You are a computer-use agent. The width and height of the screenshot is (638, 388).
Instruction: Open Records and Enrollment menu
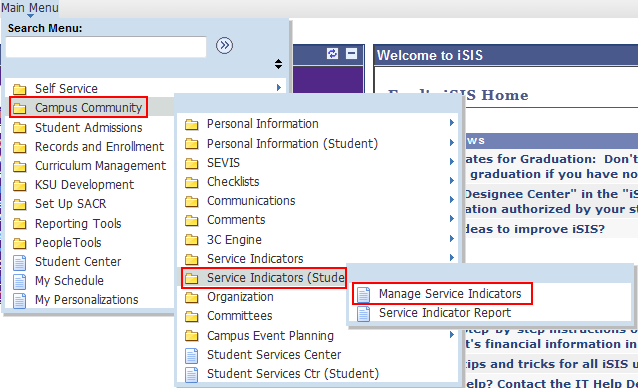(x=99, y=146)
